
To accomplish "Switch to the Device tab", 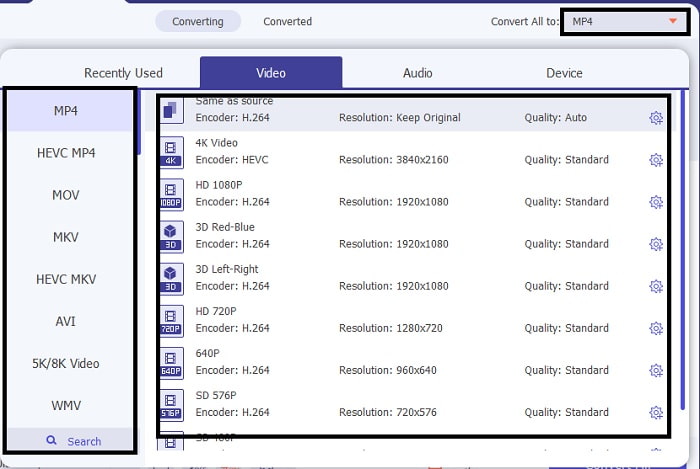I will [564, 73].
